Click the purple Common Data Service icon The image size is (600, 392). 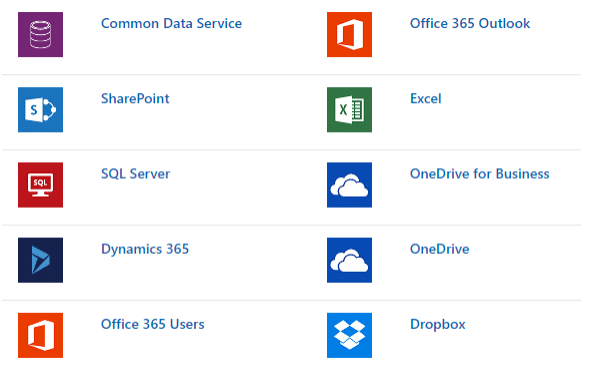pyautogui.click(x=41, y=34)
